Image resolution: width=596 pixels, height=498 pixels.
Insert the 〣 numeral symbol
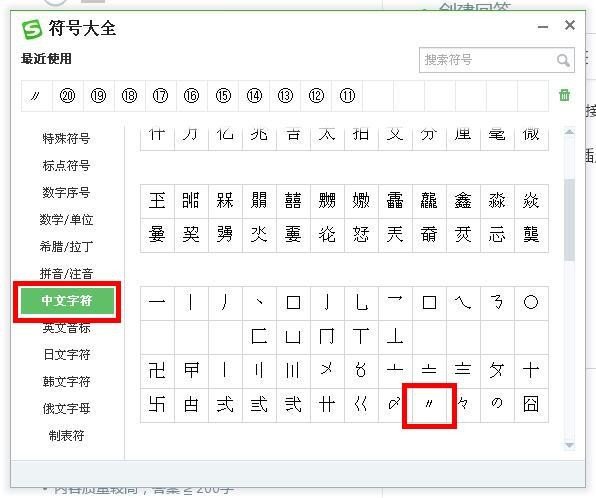(x=293, y=371)
